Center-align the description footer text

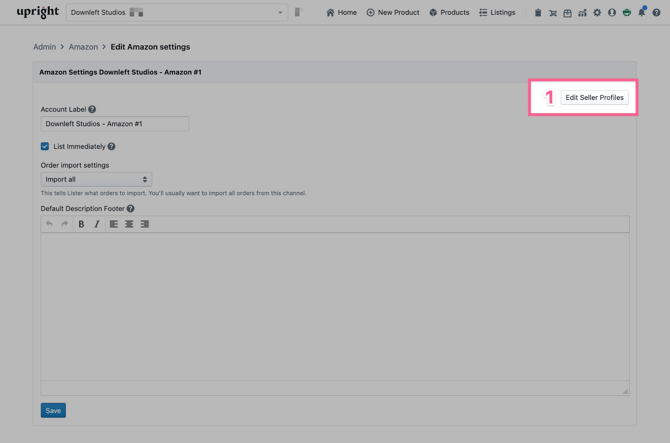[129, 224]
